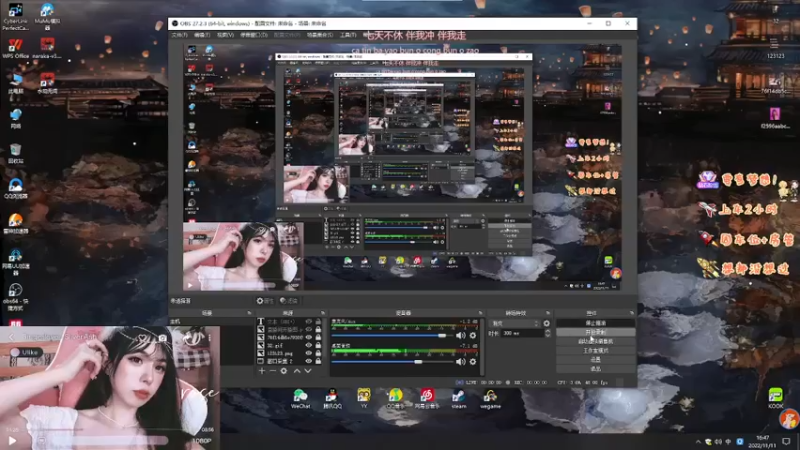Open obs64 desktop shortcut
800x450 pixels.
[x=15, y=296]
